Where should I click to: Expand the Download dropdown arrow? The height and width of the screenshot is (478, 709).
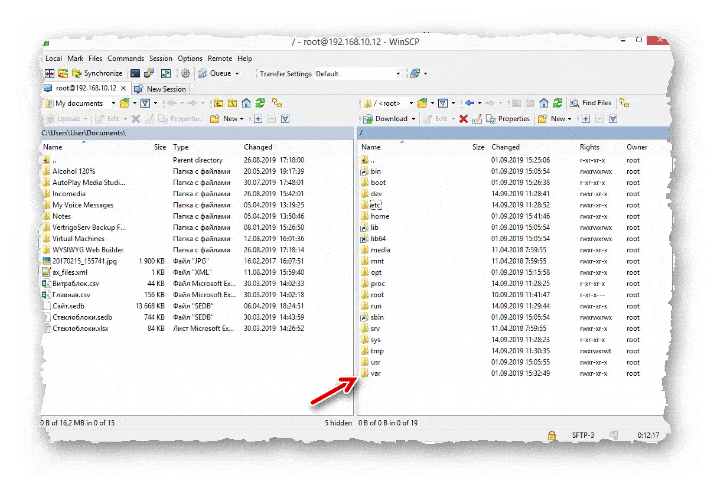click(413, 119)
